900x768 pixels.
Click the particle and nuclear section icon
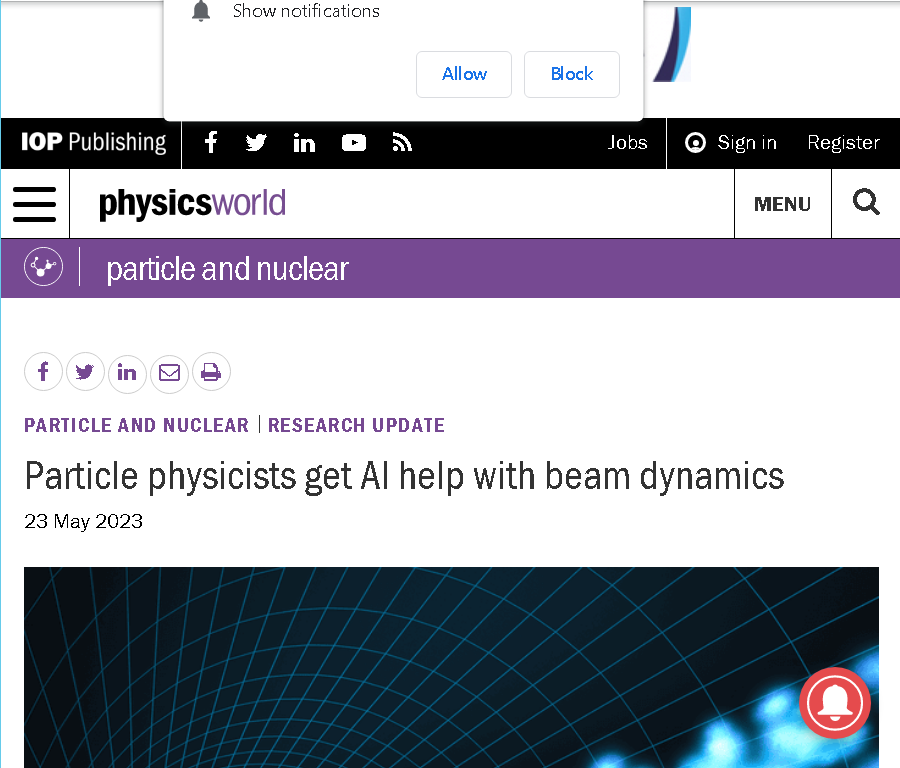tap(44, 266)
